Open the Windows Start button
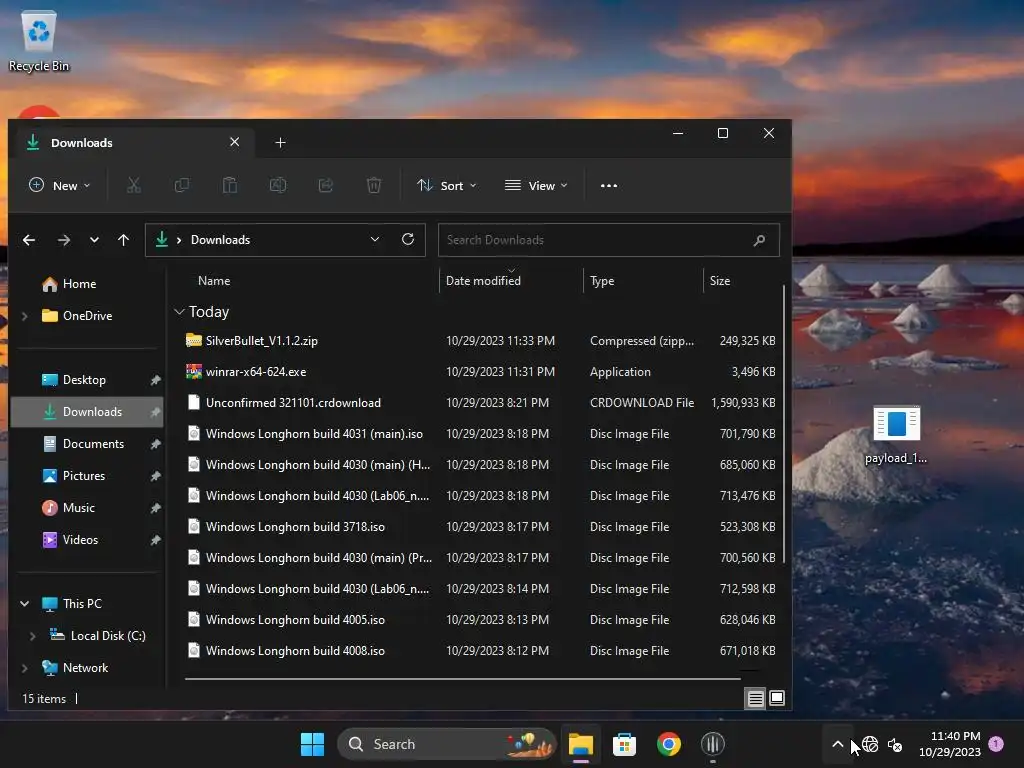 pos(312,744)
